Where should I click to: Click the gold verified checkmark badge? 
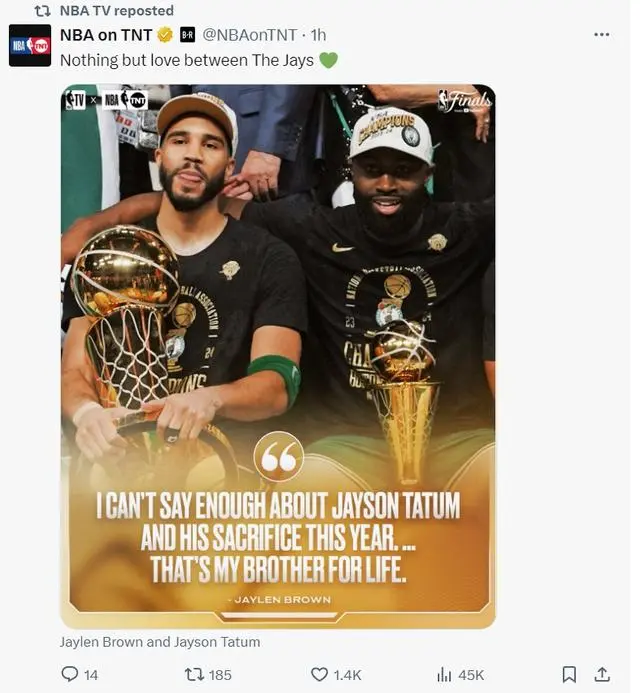(165, 35)
